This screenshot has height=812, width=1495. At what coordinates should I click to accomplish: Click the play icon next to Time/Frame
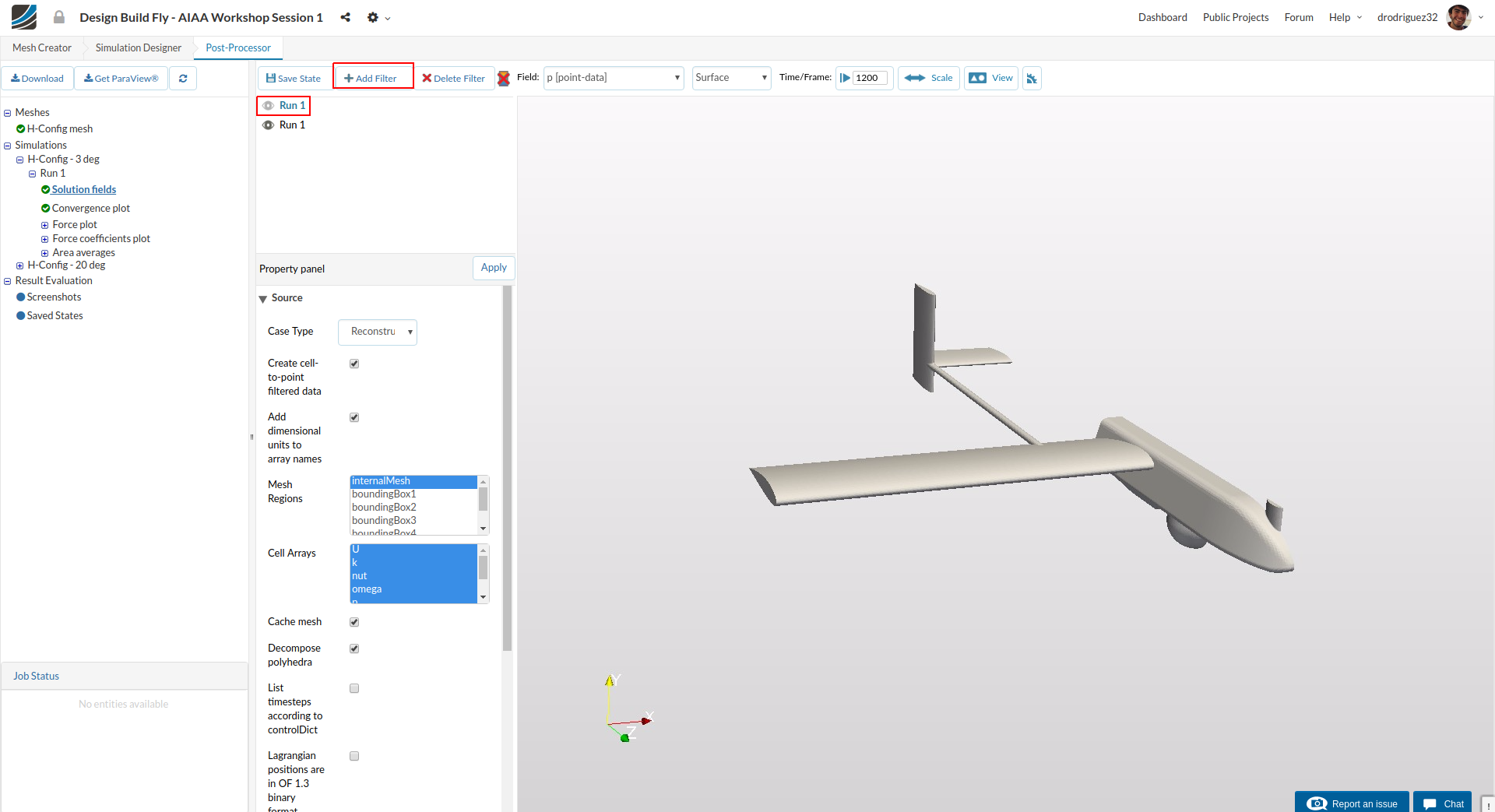[x=845, y=78]
